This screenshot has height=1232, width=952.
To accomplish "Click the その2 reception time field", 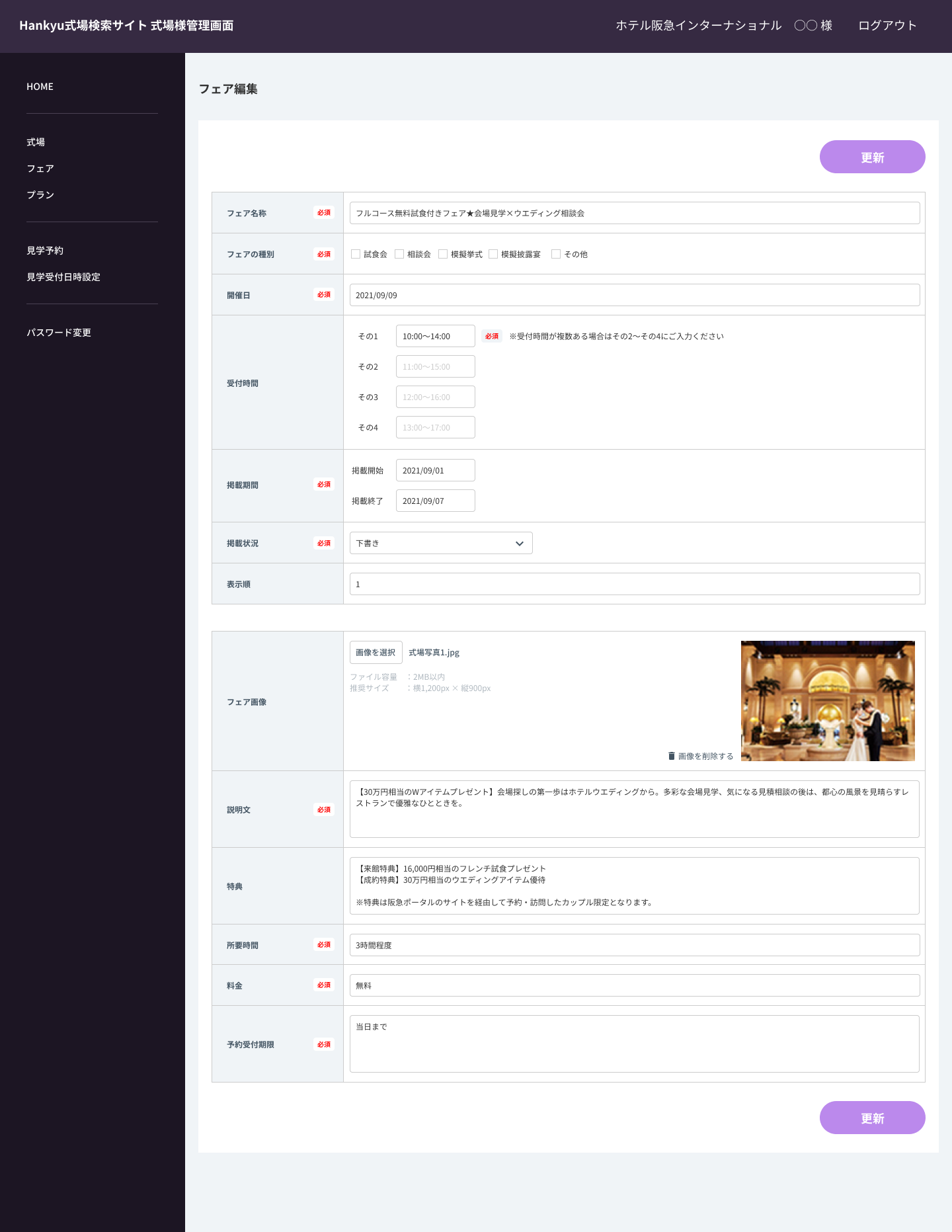I will point(435,366).
